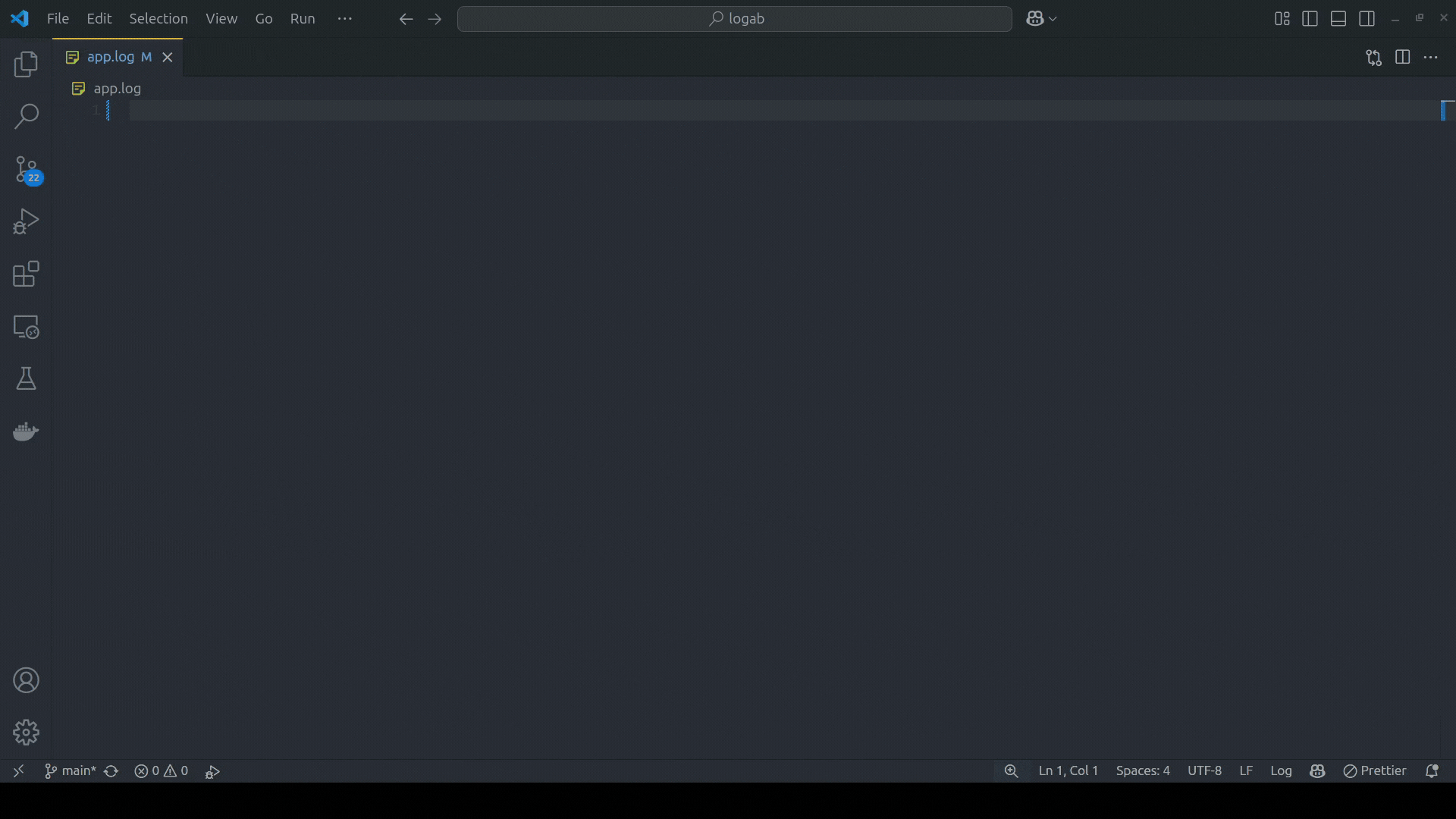1456x819 pixels.
Task: Switch branch via main* in the status bar
Action: pyautogui.click(x=71, y=771)
